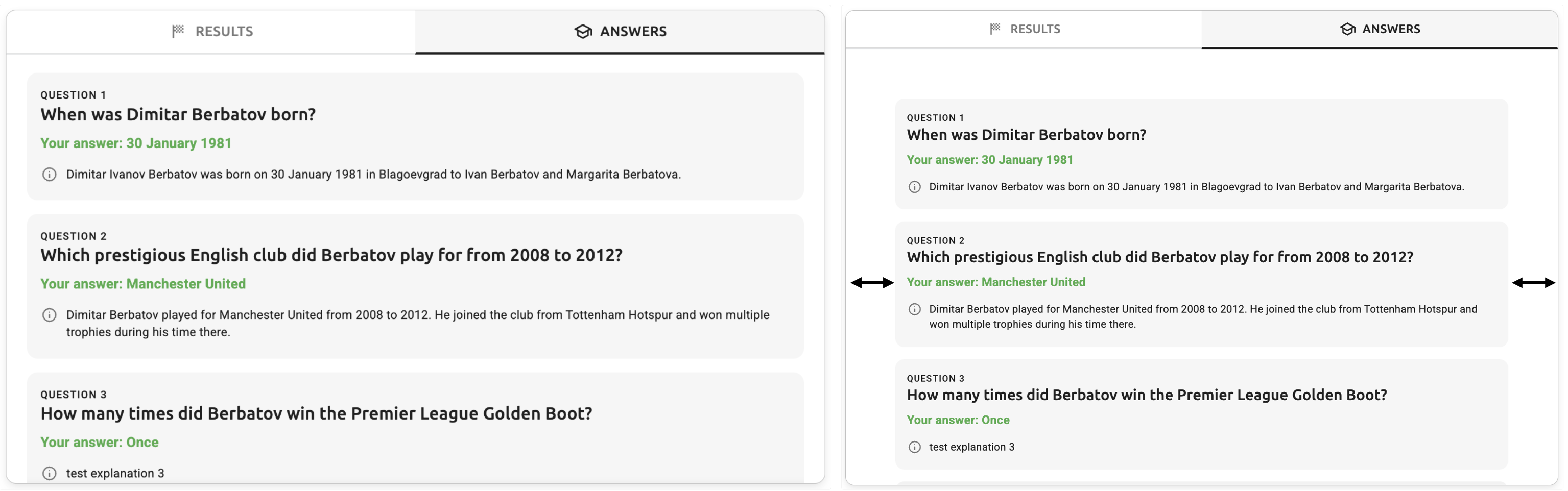Image resolution: width=1568 pixels, height=491 pixels.
Task: Click the left panel's 'Your answer: 30 January 1981' text
Action: (x=136, y=143)
